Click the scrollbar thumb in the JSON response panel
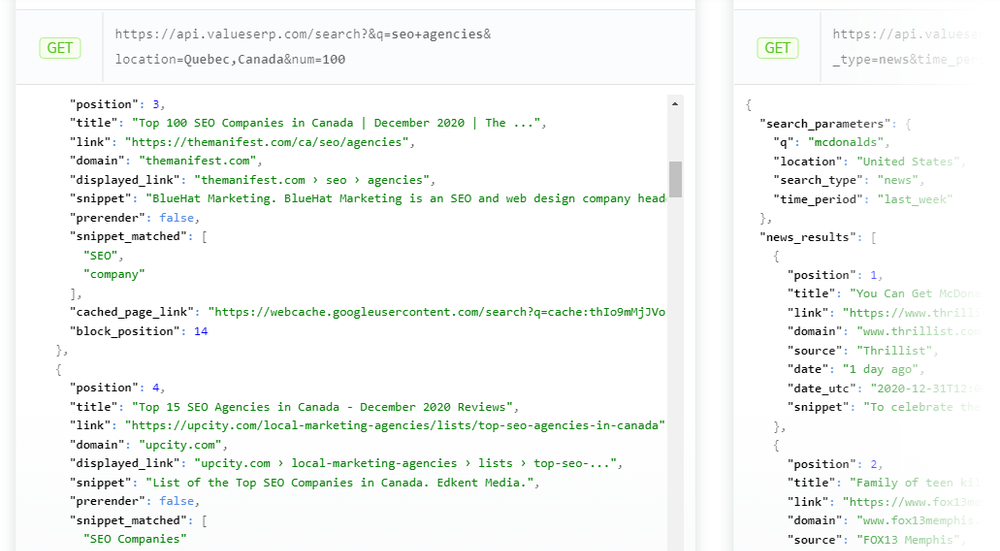Image resolution: width=1000 pixels, height=551 pixels. 675,179
